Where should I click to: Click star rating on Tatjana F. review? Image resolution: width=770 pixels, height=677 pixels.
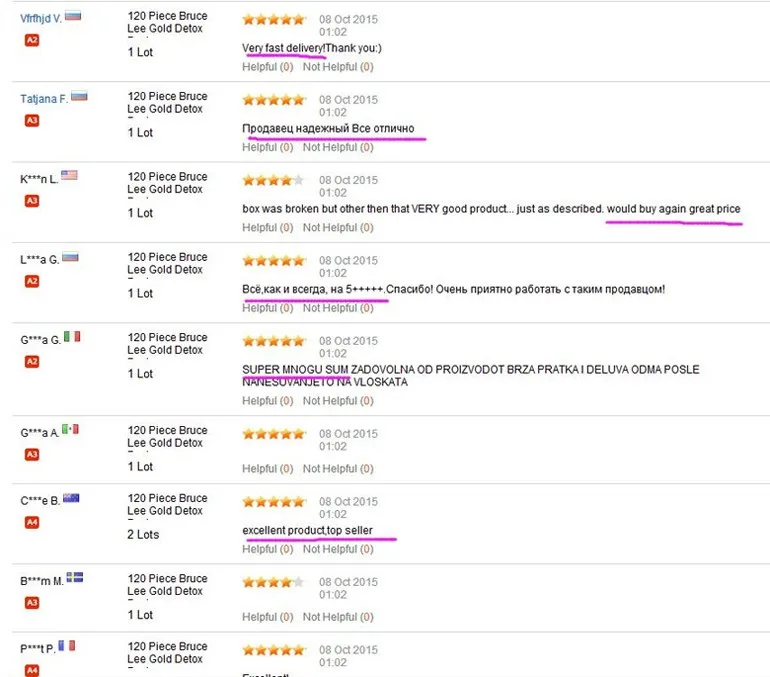(274, 100)
